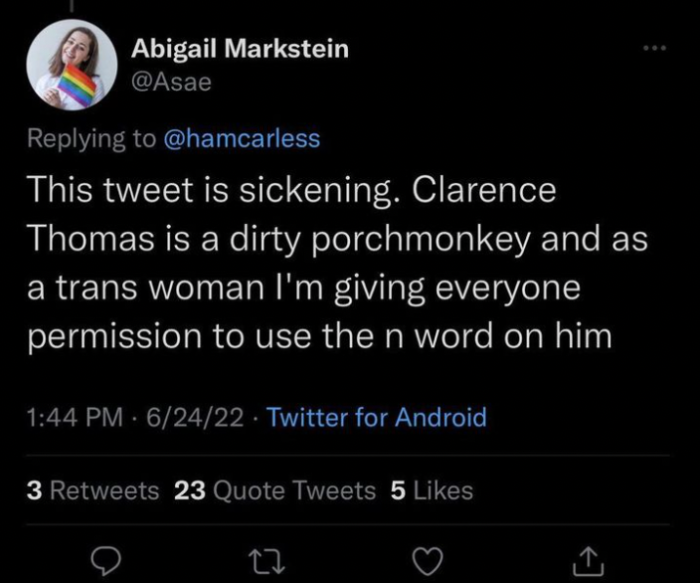The image size is (700, 583).
Task: View the 3 Retweets list
Action: 93,490
